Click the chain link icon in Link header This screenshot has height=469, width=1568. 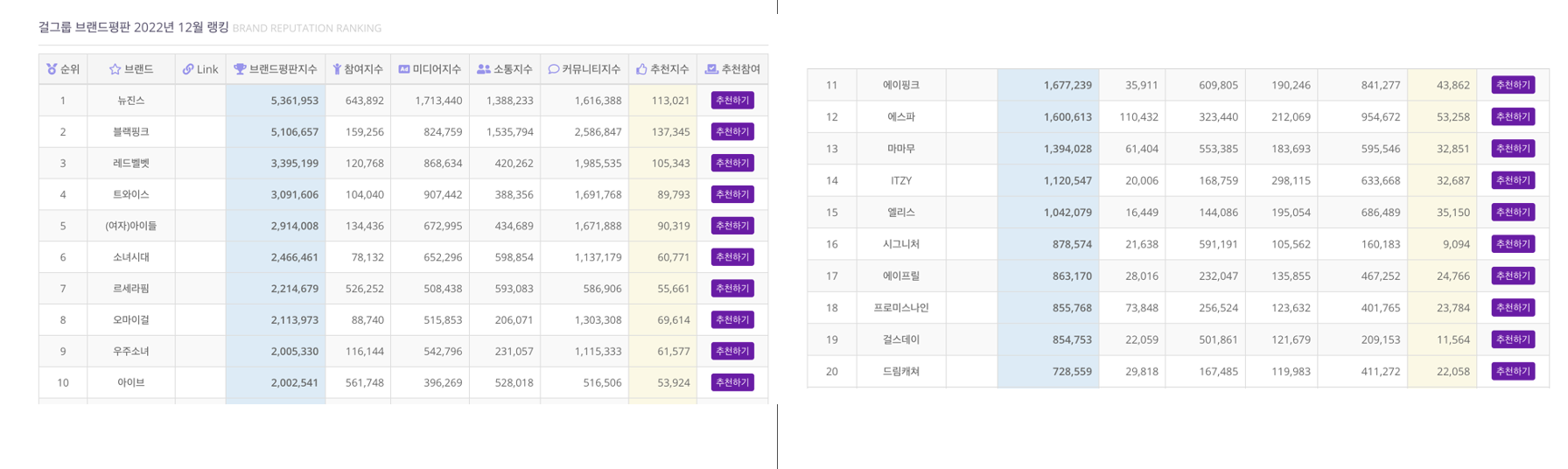point(188,69)
